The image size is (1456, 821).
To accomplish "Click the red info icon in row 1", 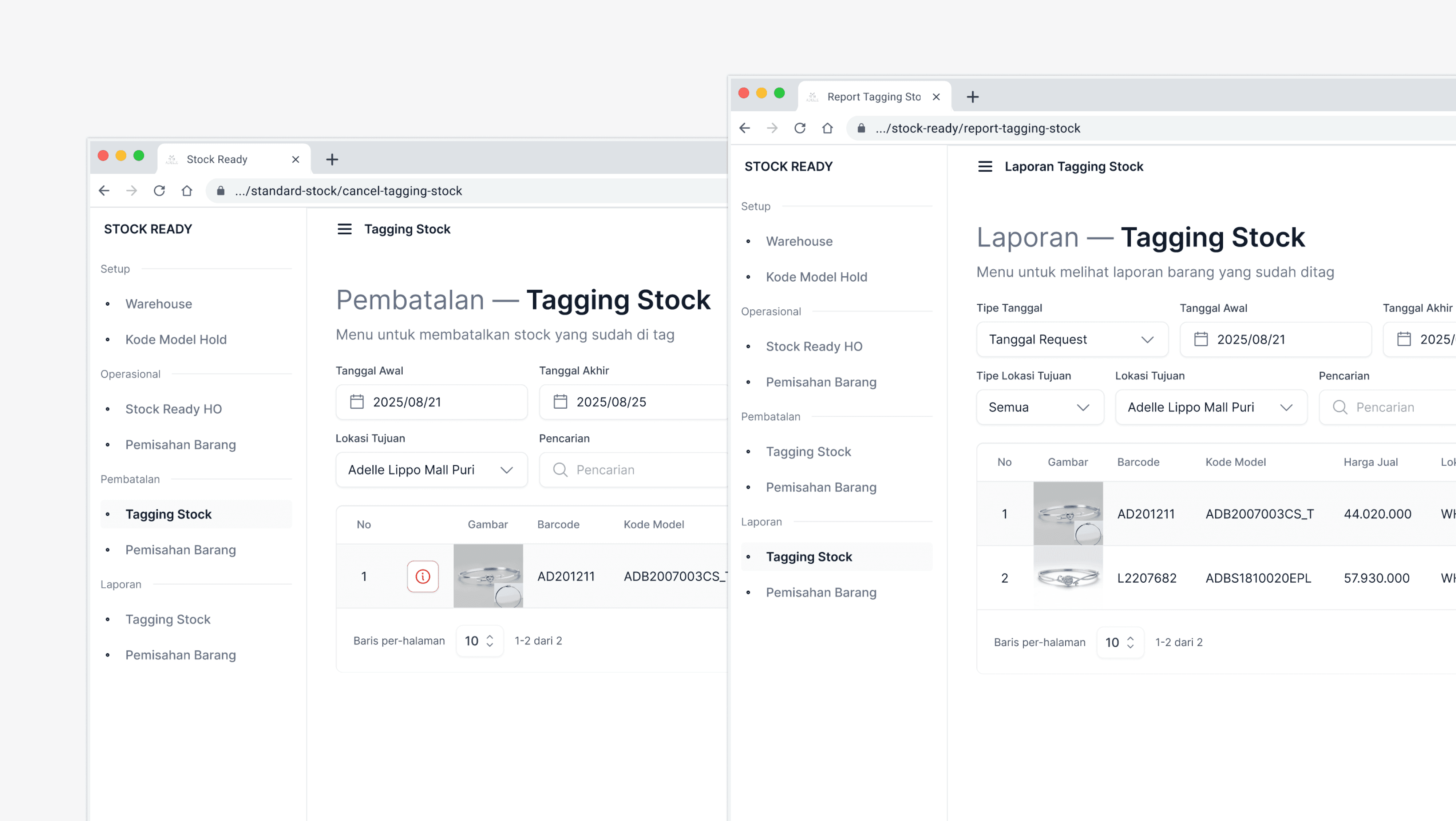I will [x=422, y=576].
